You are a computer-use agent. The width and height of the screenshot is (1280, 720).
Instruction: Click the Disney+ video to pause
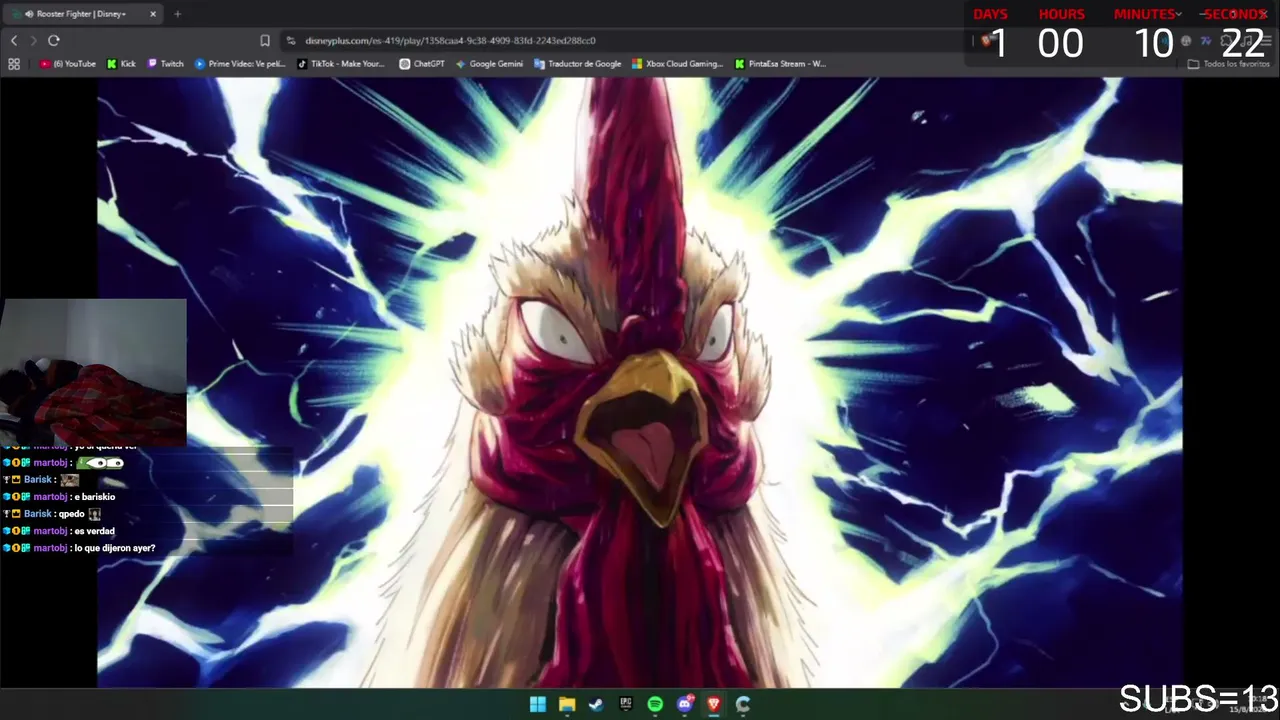[640, 383]
